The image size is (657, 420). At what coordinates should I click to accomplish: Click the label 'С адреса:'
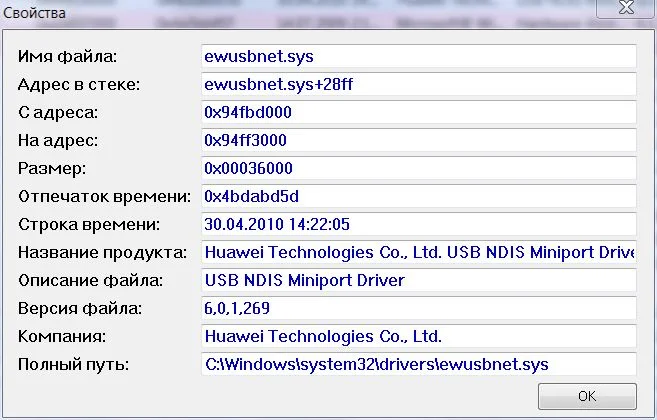(x=58, y=113)
